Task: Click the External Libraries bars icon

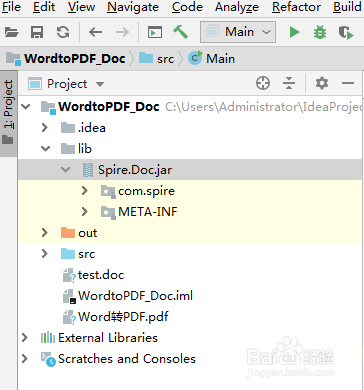Action: click(x=48, y=338)
